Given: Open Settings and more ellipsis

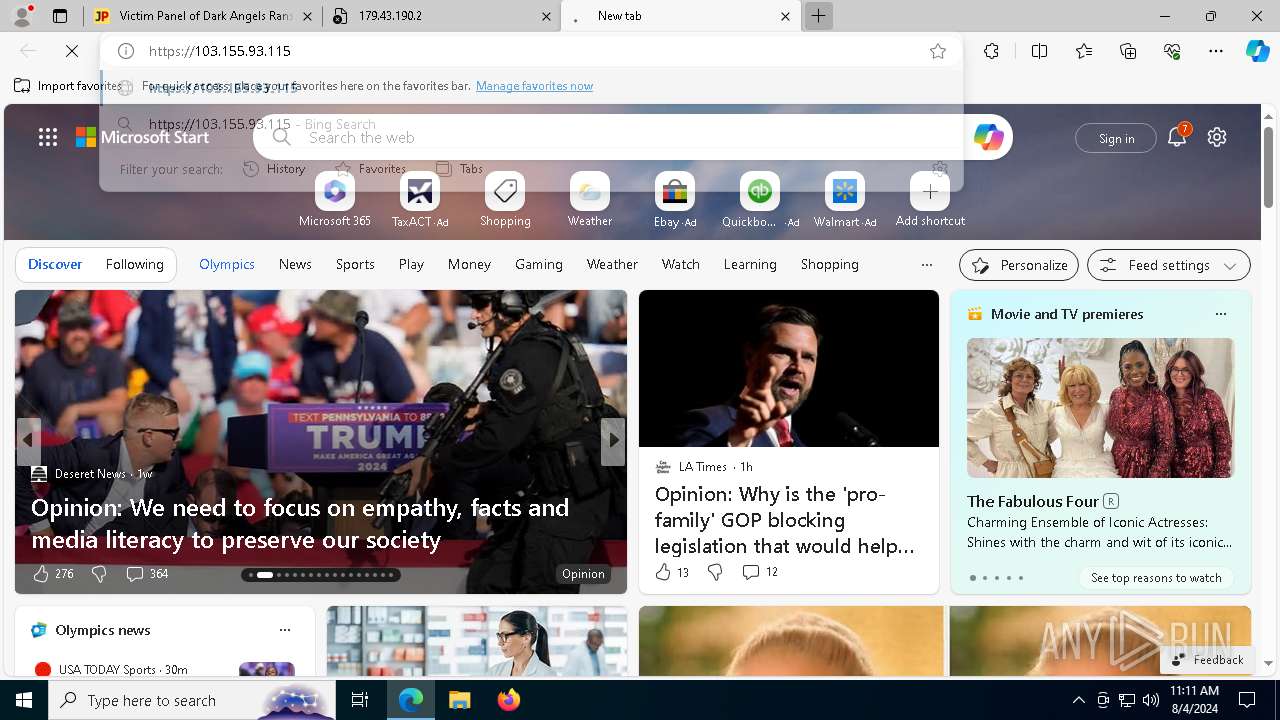Looking at the screenshot, I should pyautogui.click(x=1216, y=51).
